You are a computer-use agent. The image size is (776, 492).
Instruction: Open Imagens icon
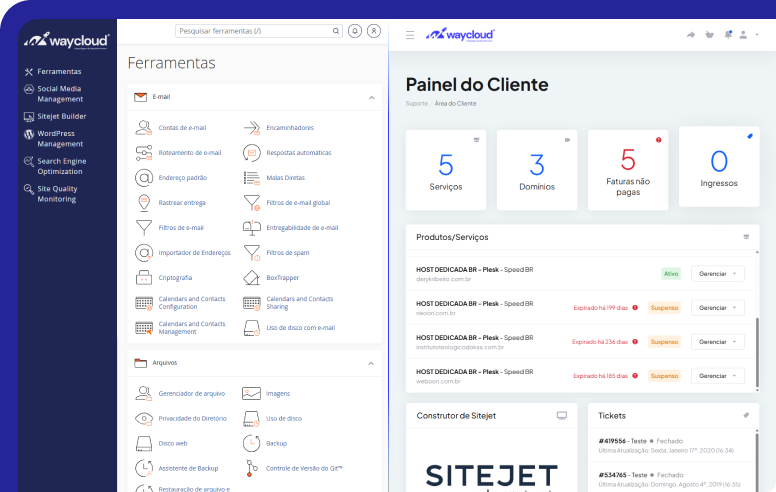point(251,394)
